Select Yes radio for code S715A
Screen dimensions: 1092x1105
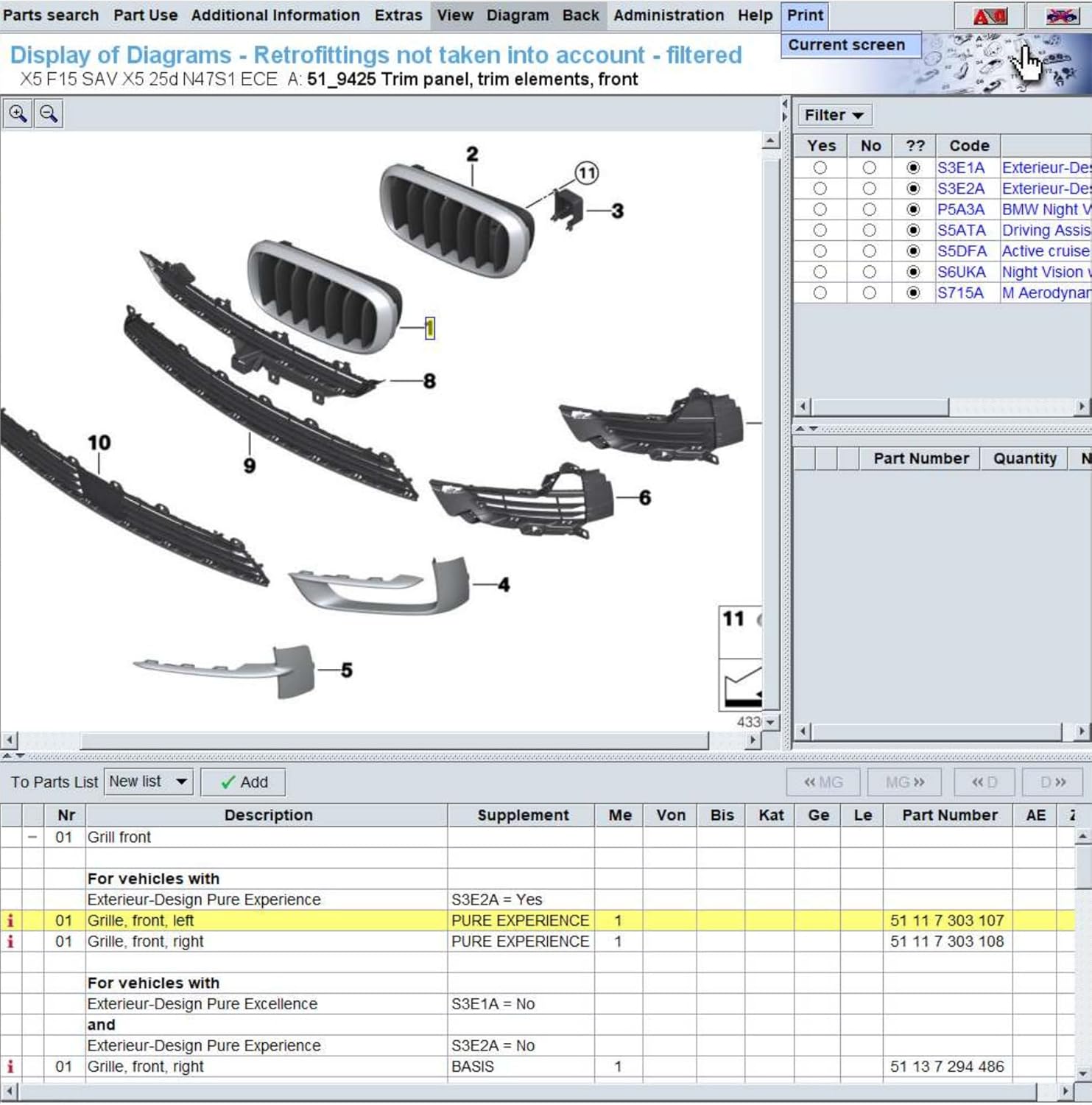pyautogui.click(x=820, y=293)
